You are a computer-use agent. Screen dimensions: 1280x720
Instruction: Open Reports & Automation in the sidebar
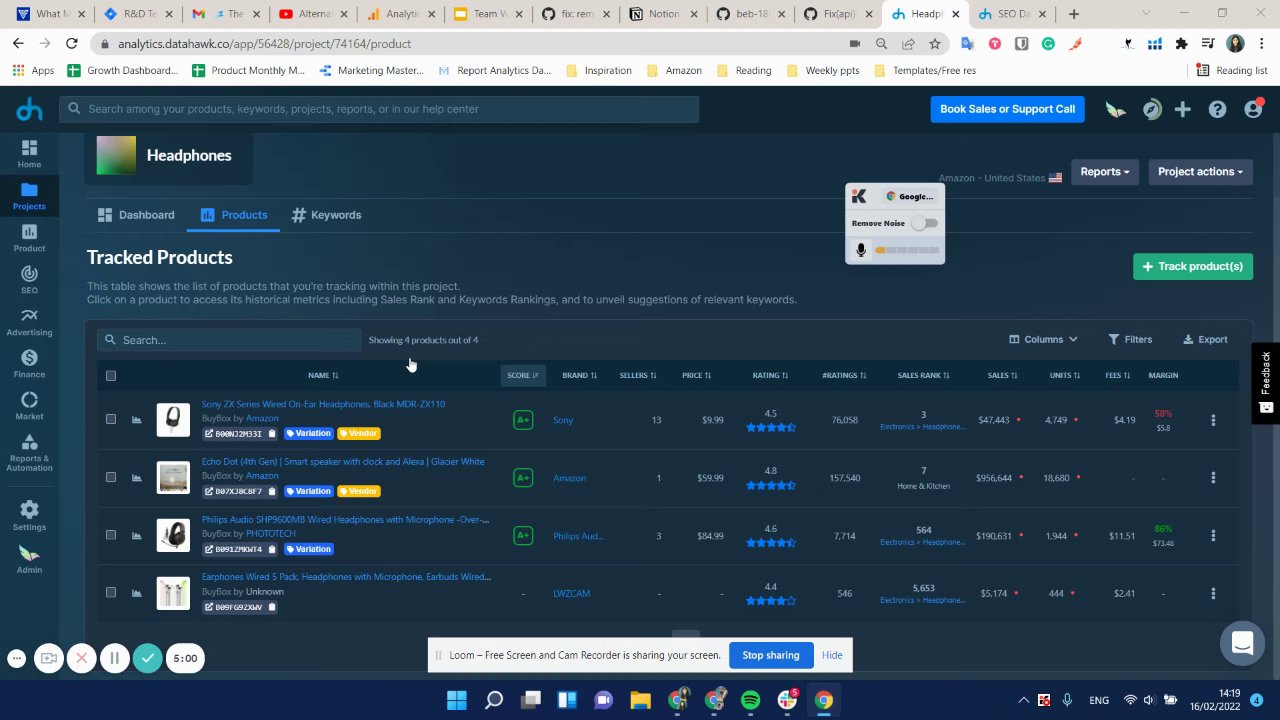click(x=29, y=453)
